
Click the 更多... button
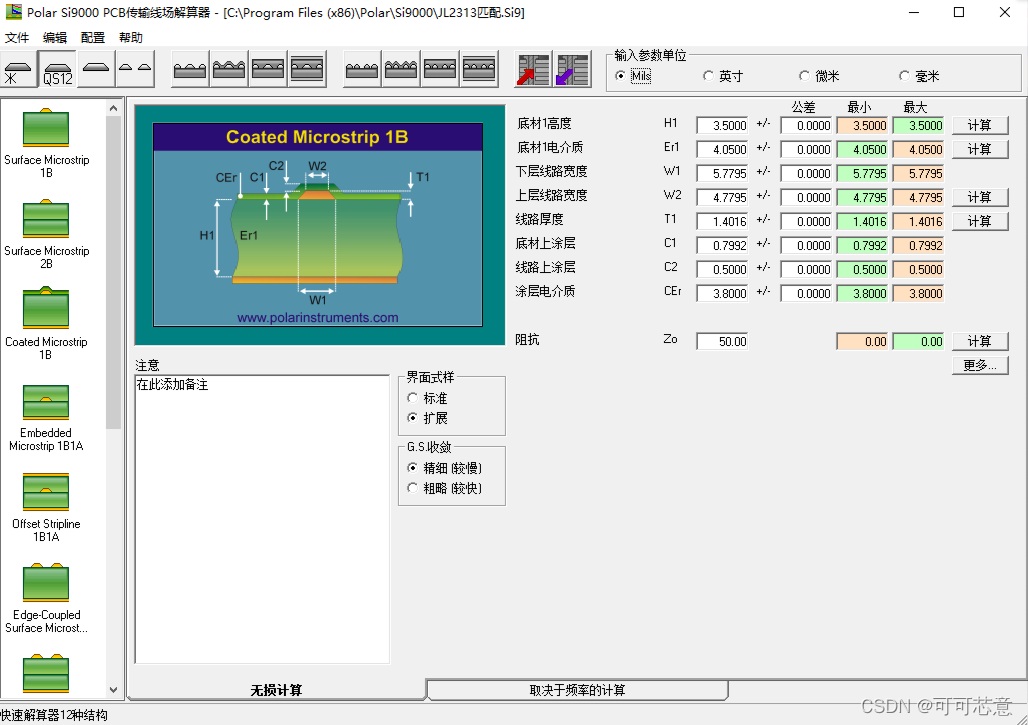[x=979, y=365]
